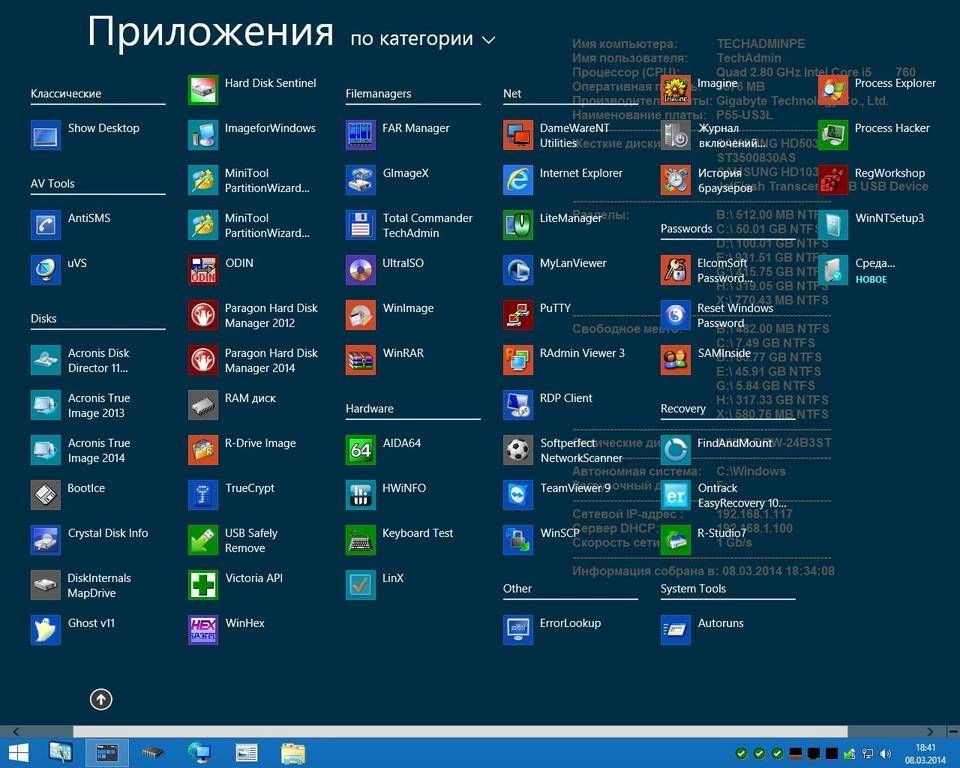Open the uVS tool icon
960x768 pixels.
[x=45, y=270]
